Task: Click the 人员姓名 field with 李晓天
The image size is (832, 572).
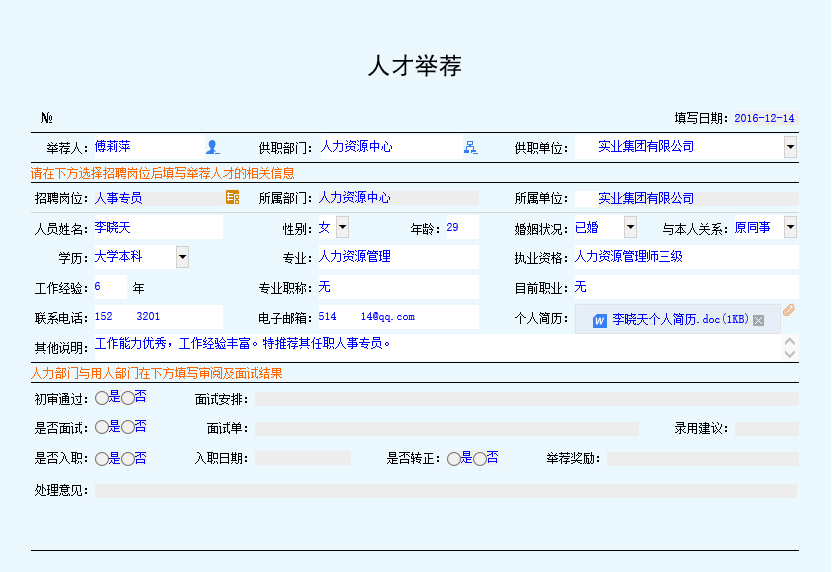Action: click(159, 228)
